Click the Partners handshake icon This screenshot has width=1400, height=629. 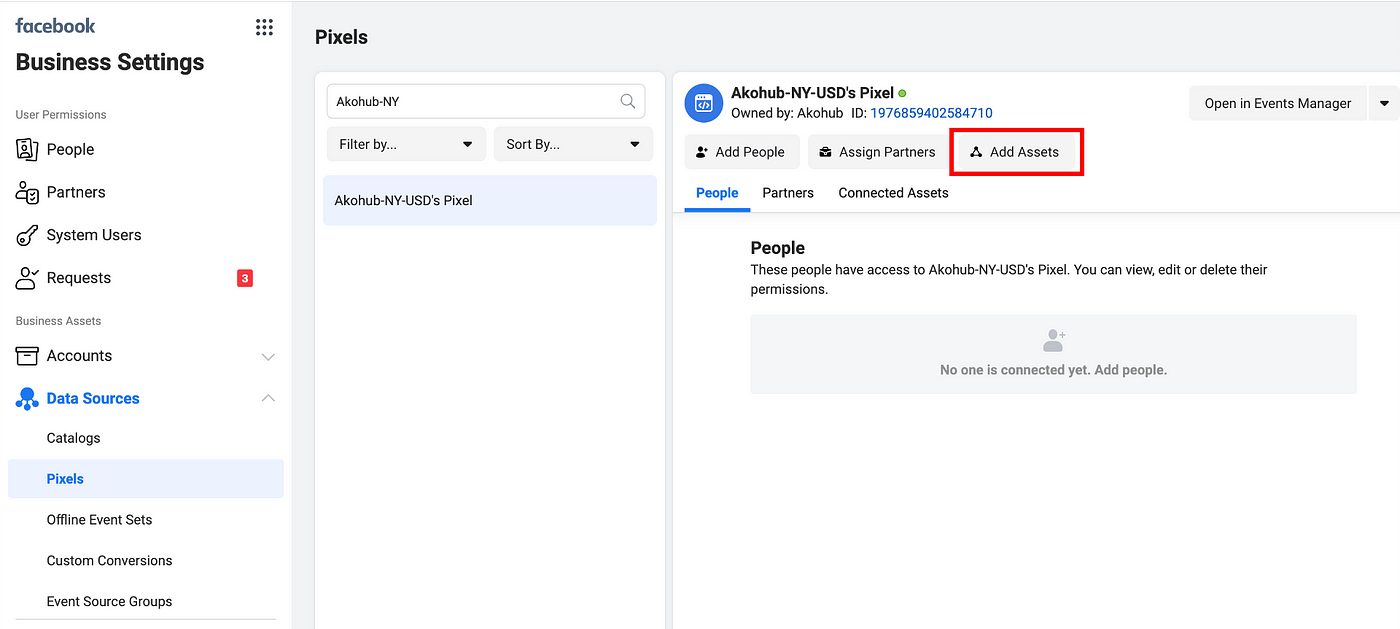[x=27, y=192]
